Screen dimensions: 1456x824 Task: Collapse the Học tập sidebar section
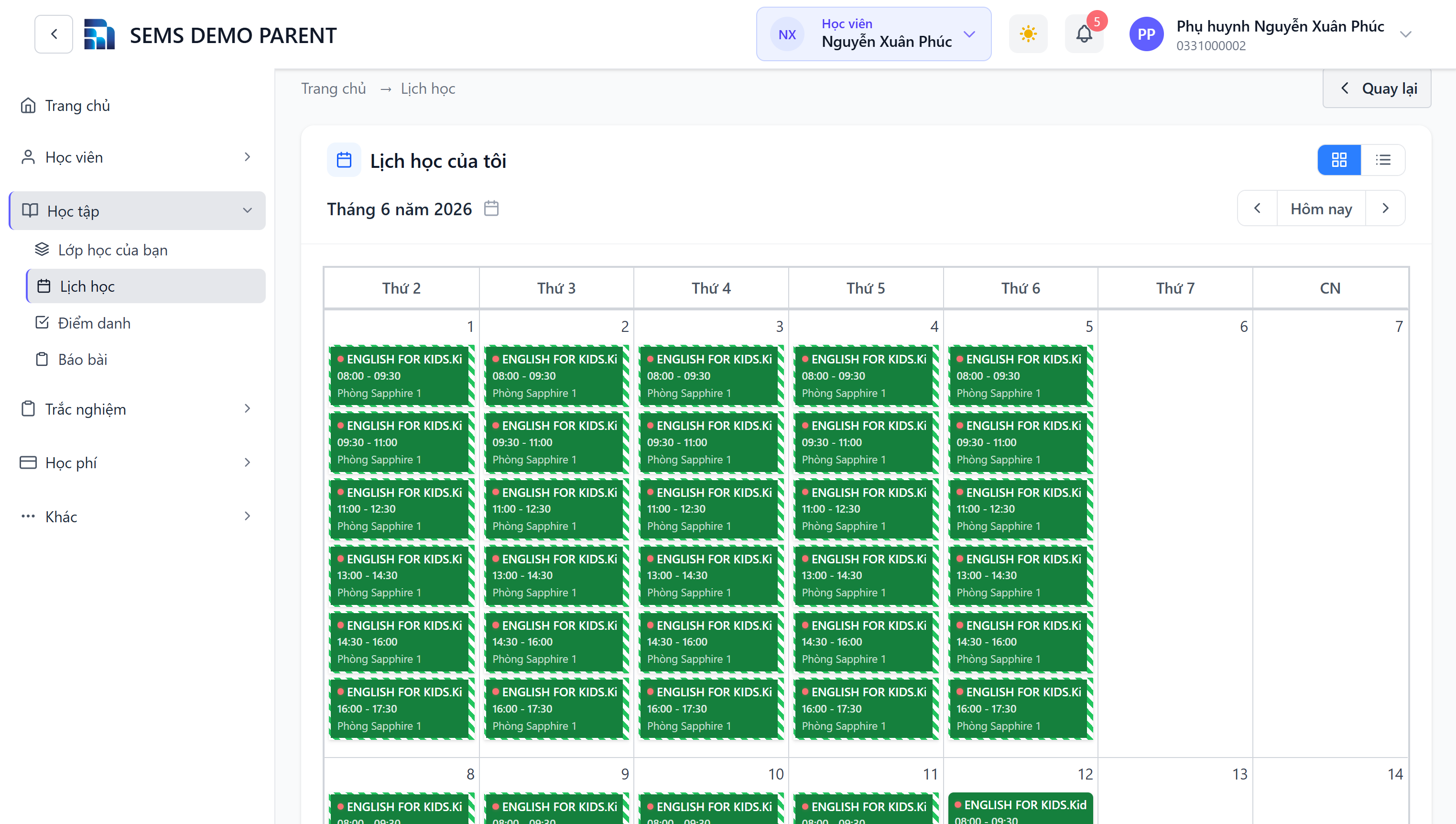click(x=138, y=210)
